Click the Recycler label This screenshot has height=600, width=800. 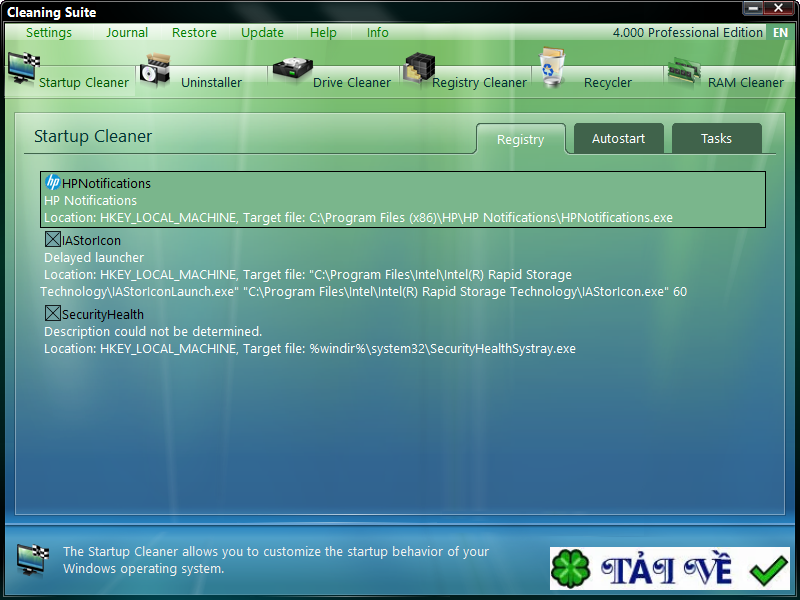608,82
